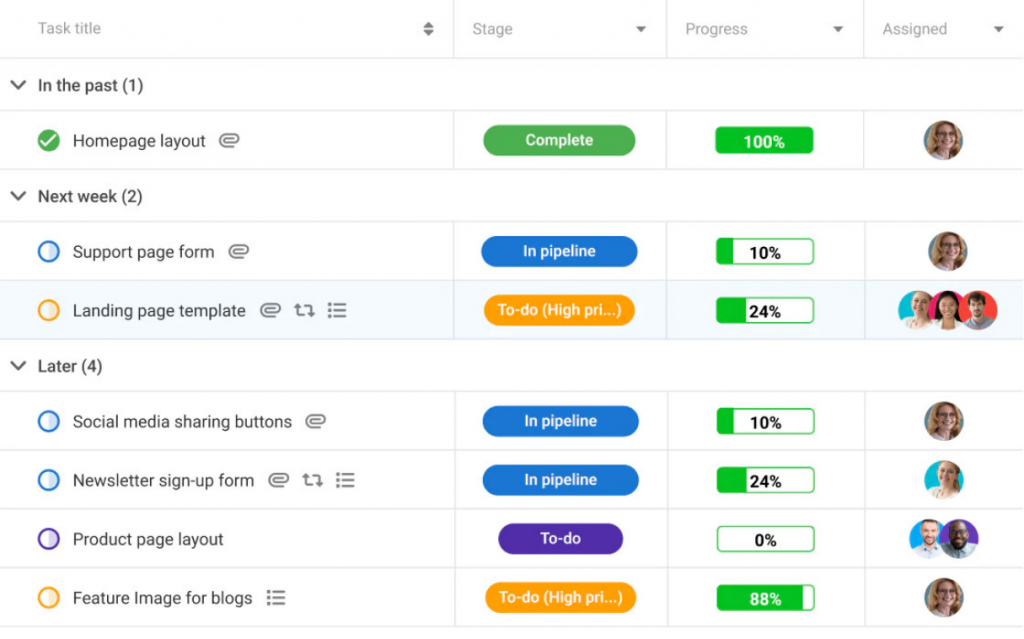
Task: Collapse the Next week group
Action: tap(18, 196)
